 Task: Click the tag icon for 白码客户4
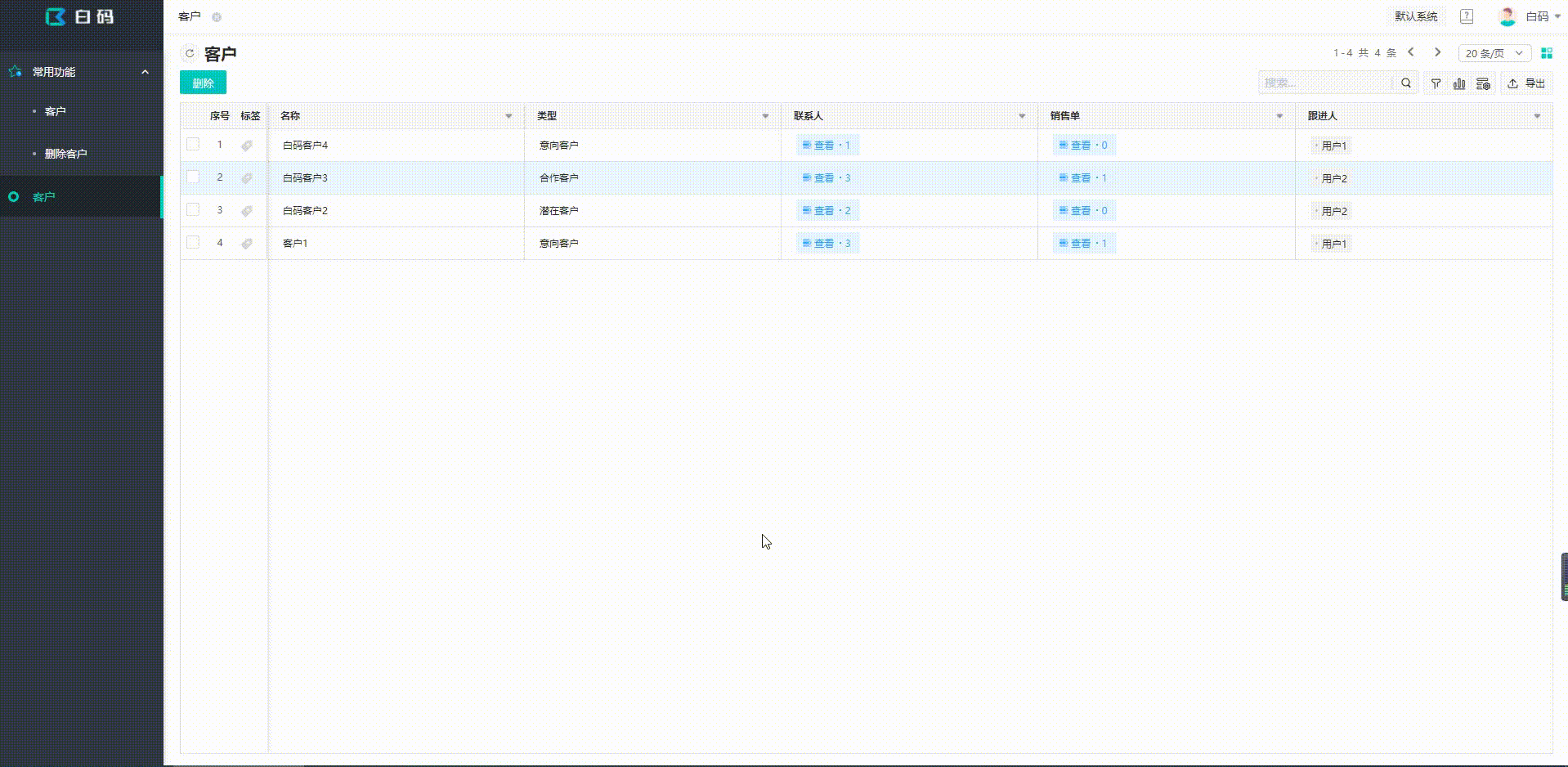tap(247, 146)
